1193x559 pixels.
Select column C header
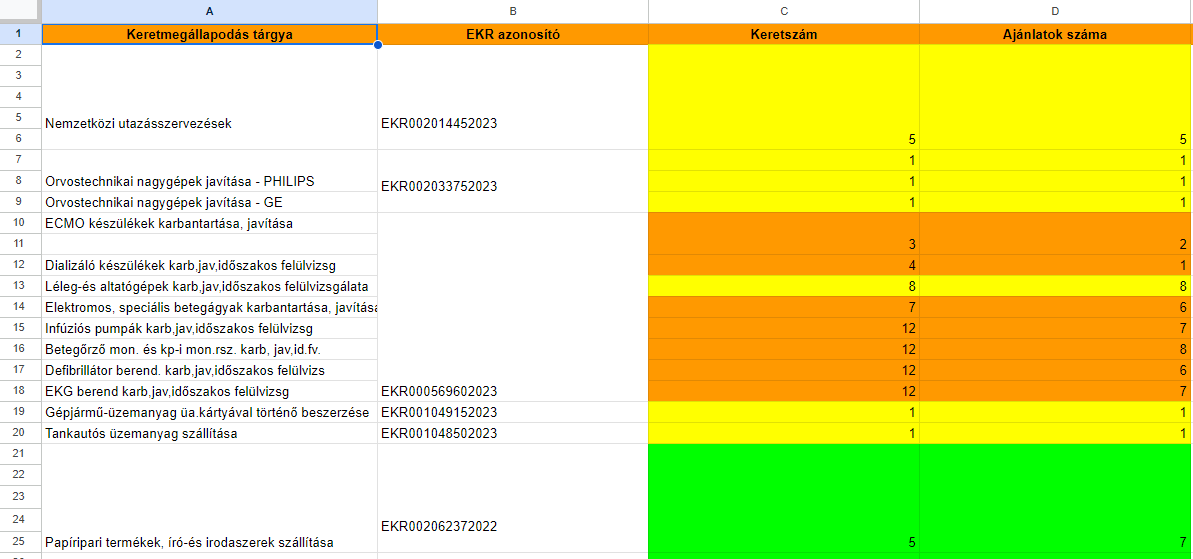click(783, 11)
